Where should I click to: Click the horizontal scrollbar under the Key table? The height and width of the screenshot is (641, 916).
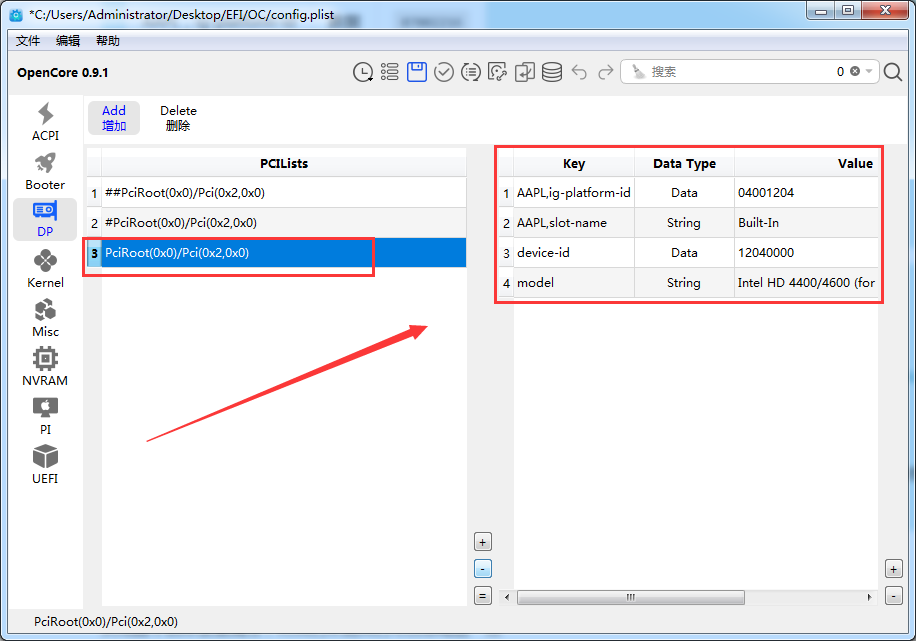(x=630, y=597)
